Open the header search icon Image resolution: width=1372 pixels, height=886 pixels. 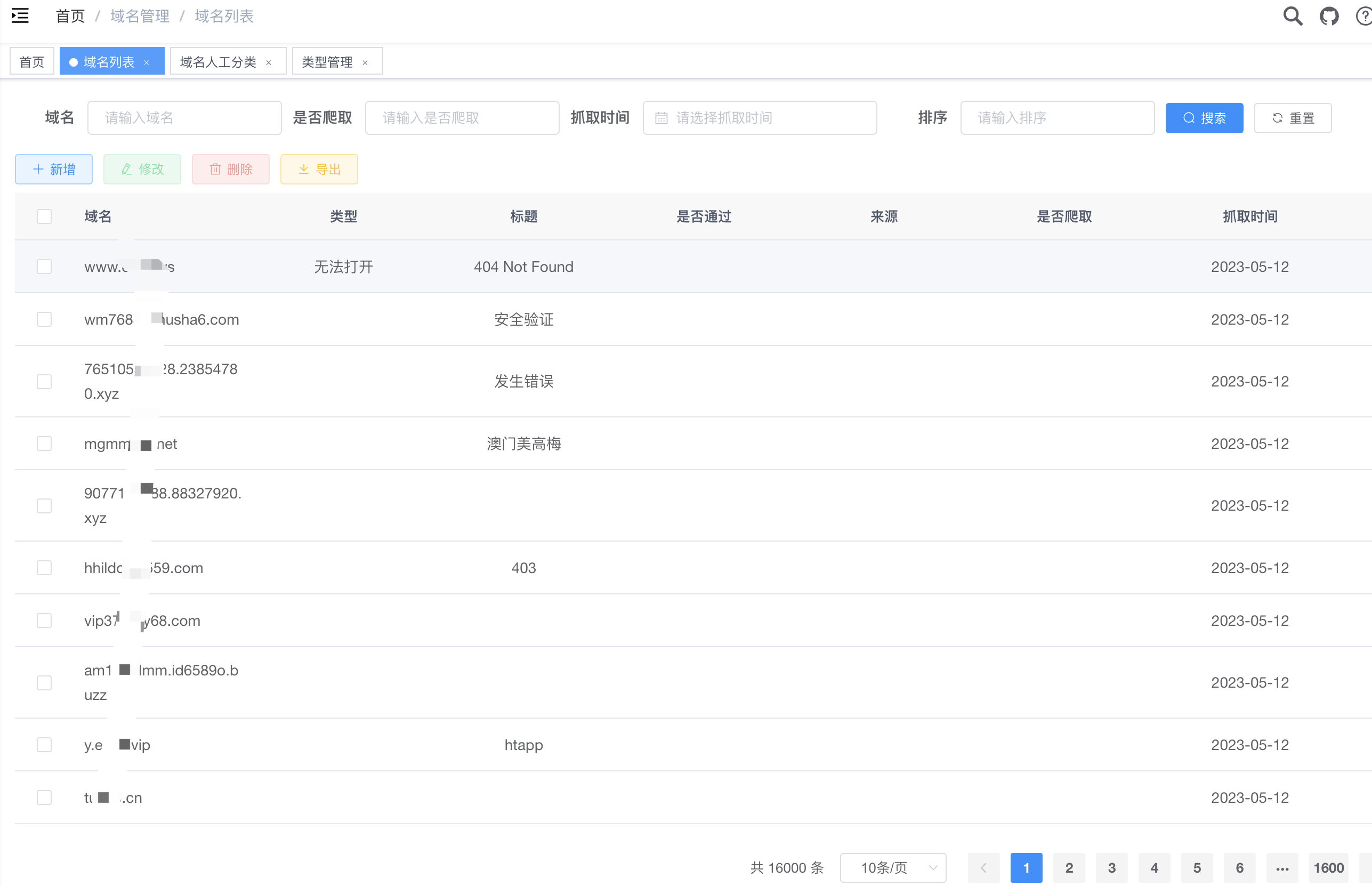point(1293,15)
